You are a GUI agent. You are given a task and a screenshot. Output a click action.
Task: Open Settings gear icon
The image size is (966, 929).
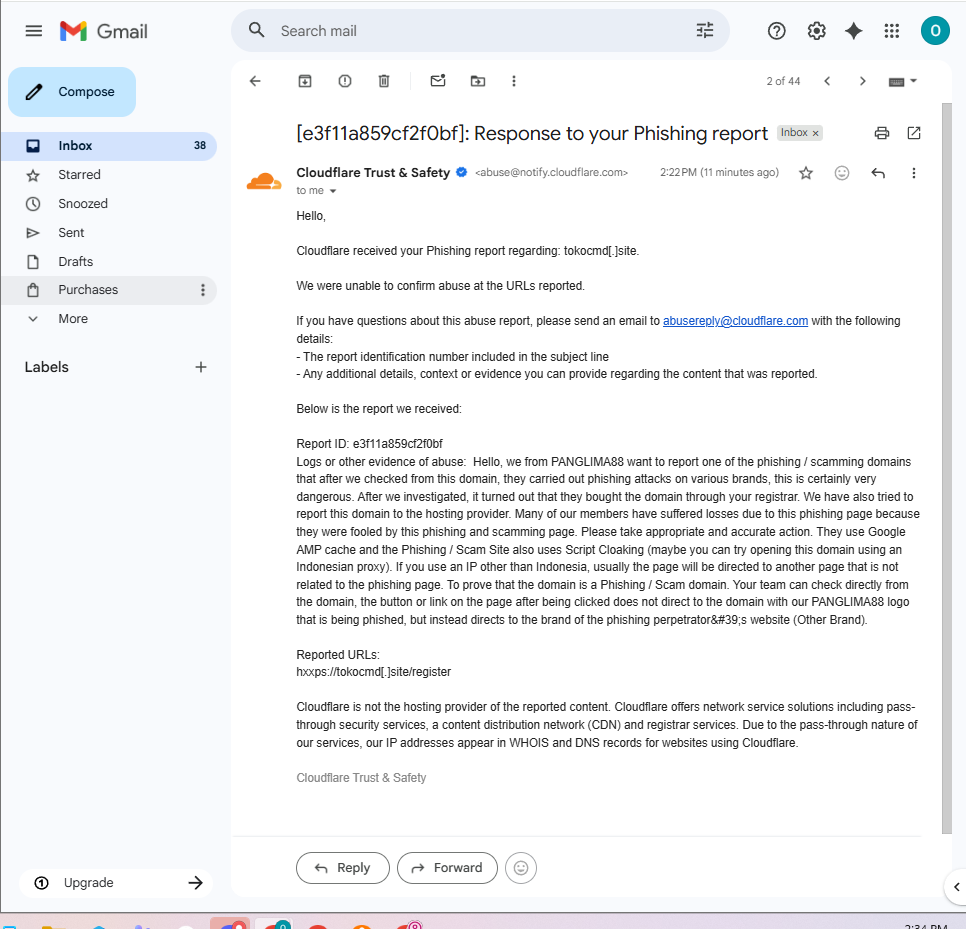click(816, 31)
